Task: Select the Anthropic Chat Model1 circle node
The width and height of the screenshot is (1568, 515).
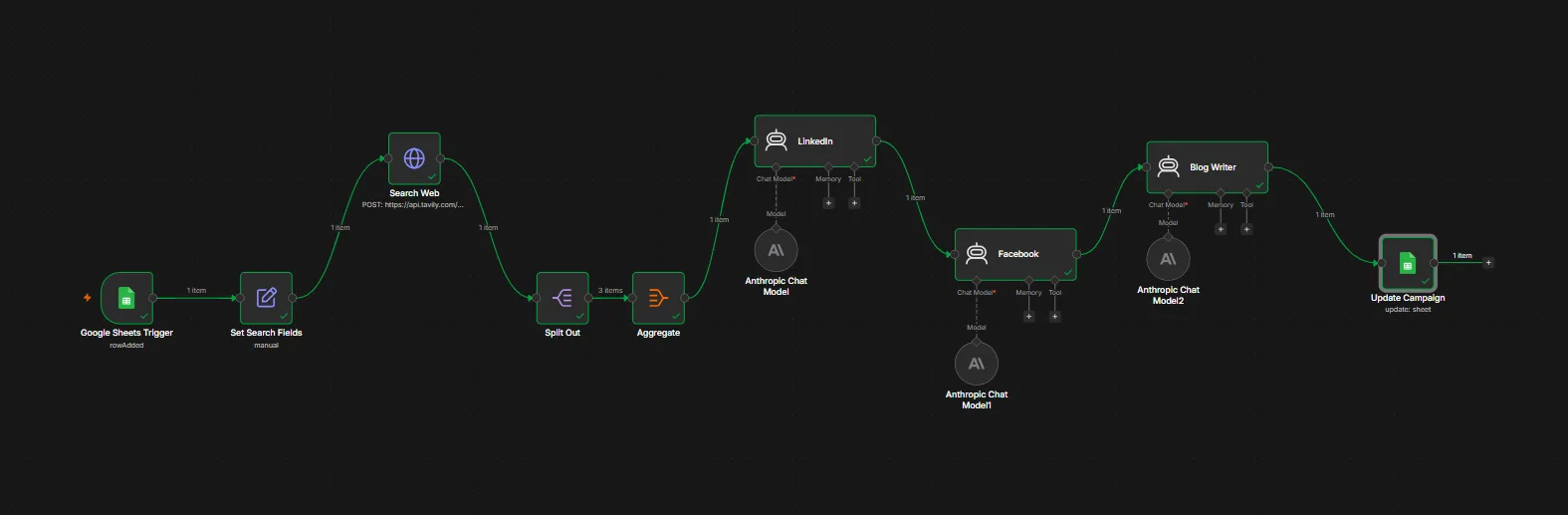Action: pos(977,364)
